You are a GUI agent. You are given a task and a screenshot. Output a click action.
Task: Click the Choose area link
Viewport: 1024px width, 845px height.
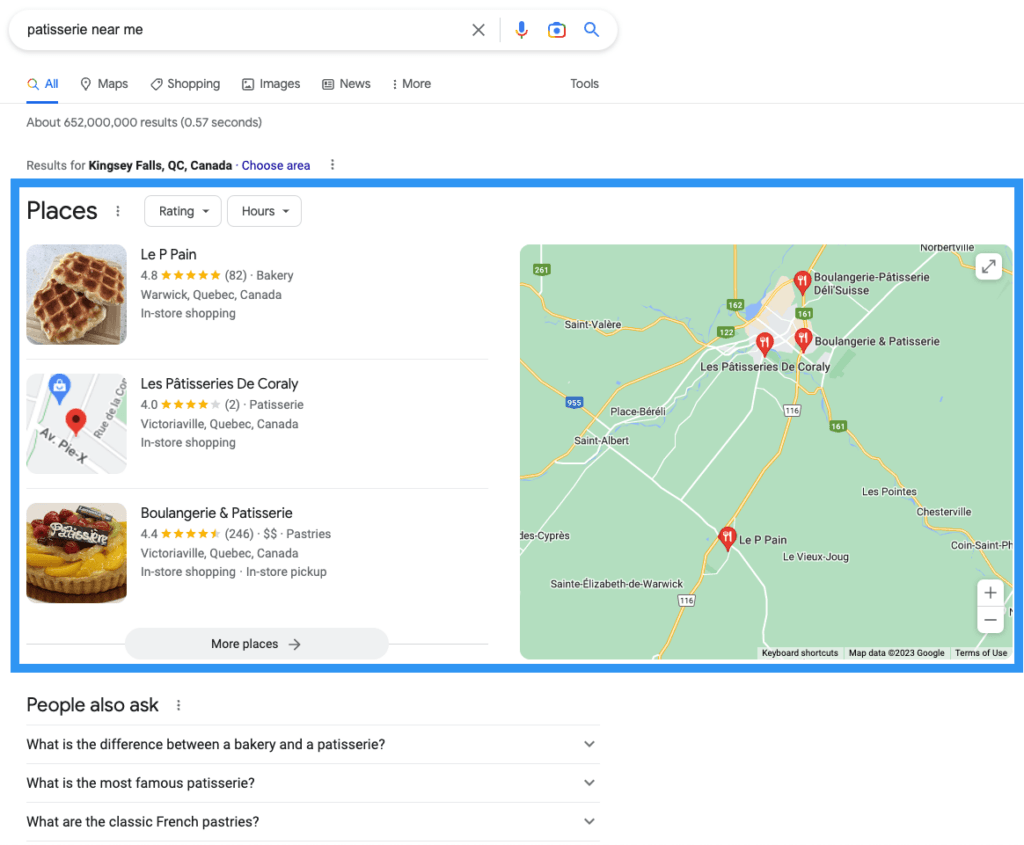tap(276, 165)
